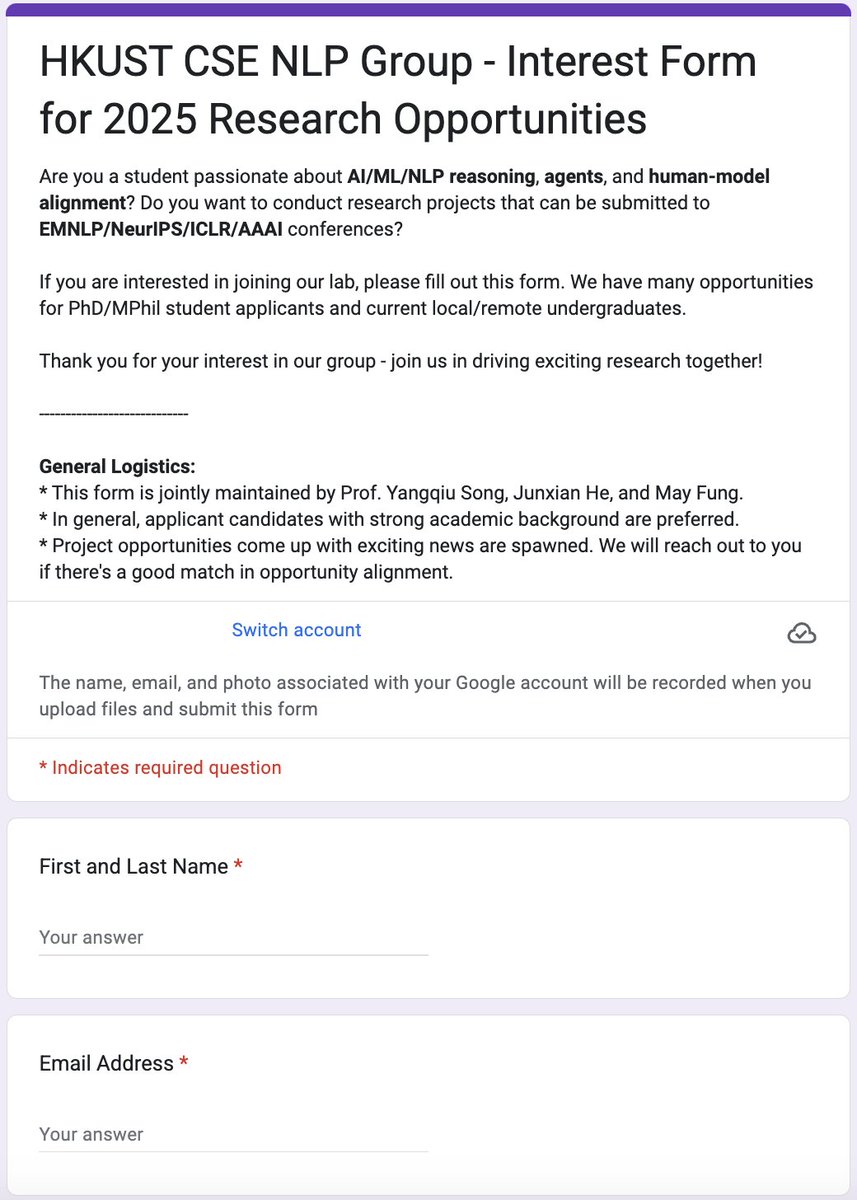Click the Email Address question label
The height and width of the screenshot is (1200, 857).
(106, 1064)
